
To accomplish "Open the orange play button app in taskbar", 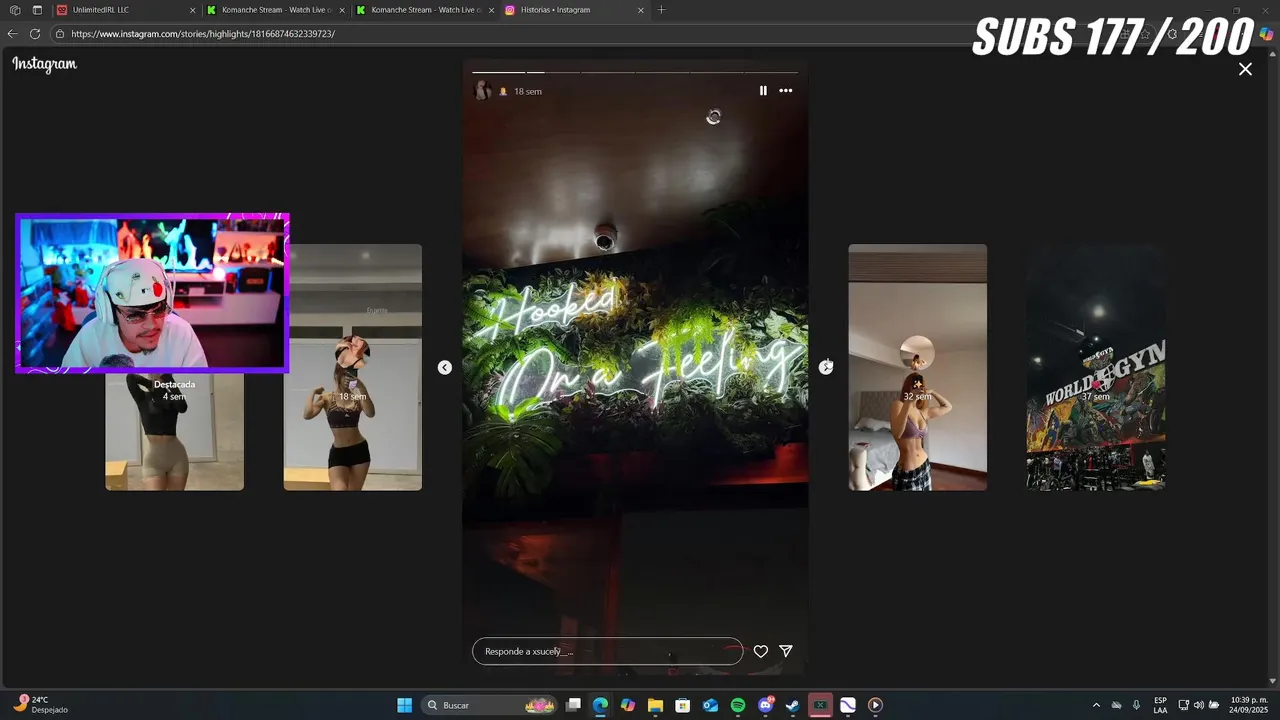I will (x=875, y=705).
